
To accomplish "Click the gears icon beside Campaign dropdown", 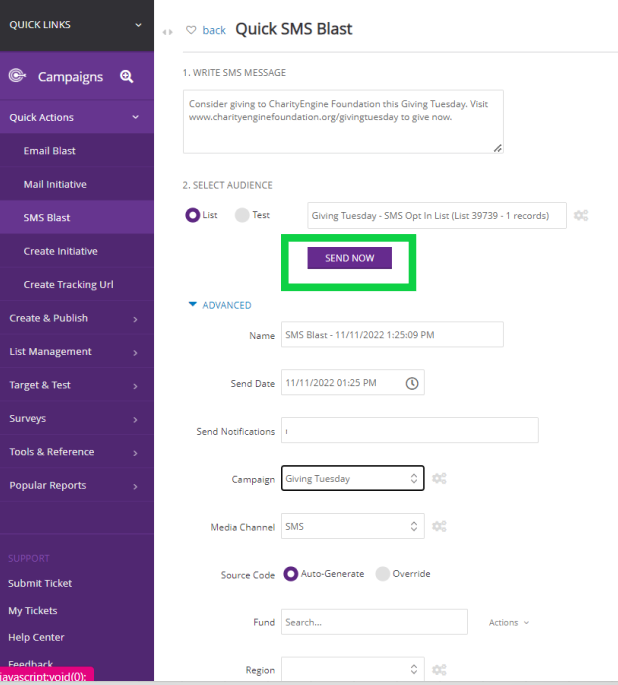I will tap(439, 478).
